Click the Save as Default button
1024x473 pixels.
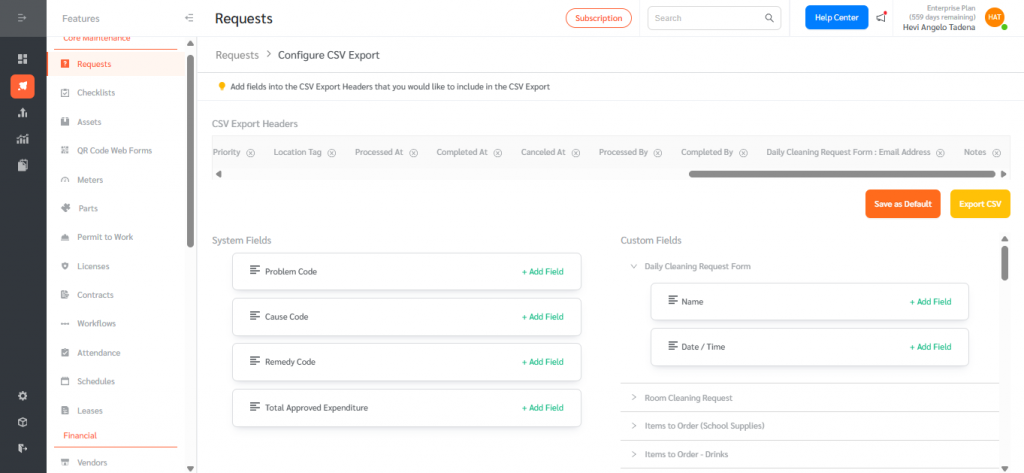click(x=902, y=204)
